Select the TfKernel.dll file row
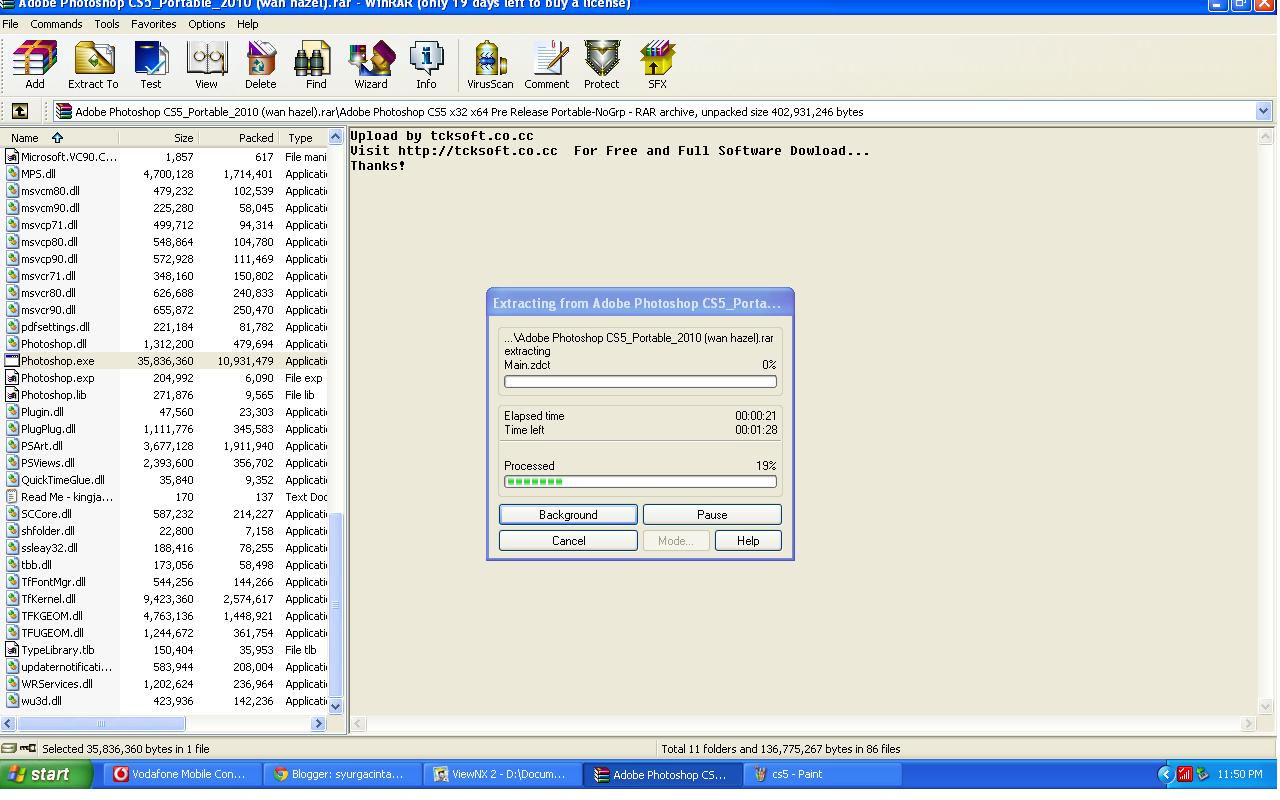Viewport: 1280px width, 800px height. 165,599
